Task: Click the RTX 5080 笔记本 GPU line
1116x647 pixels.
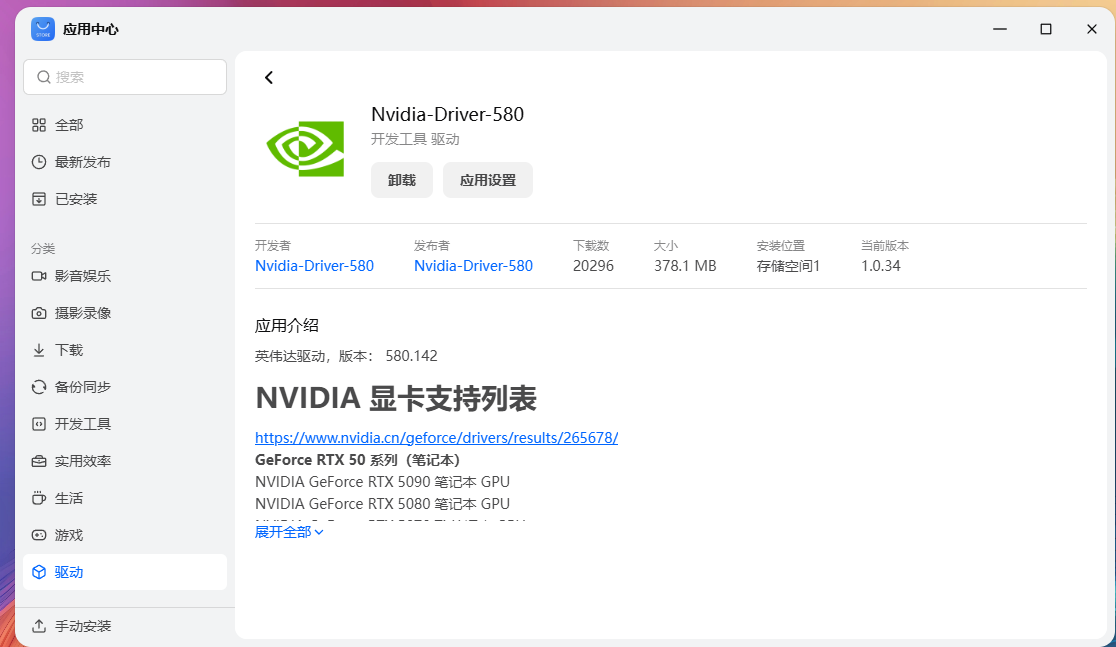Action: pos(382,504)
